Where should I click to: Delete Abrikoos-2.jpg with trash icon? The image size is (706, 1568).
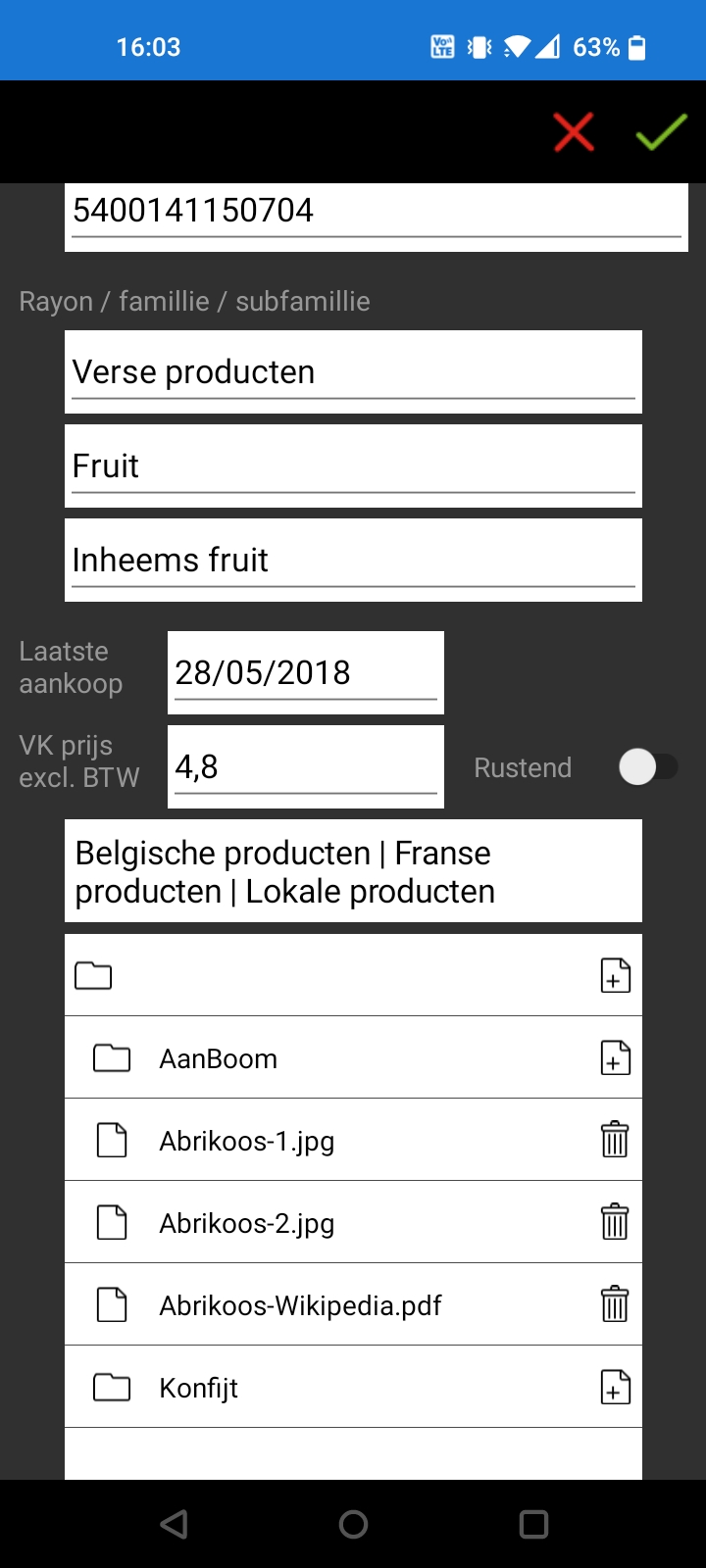click(615, 1222)
